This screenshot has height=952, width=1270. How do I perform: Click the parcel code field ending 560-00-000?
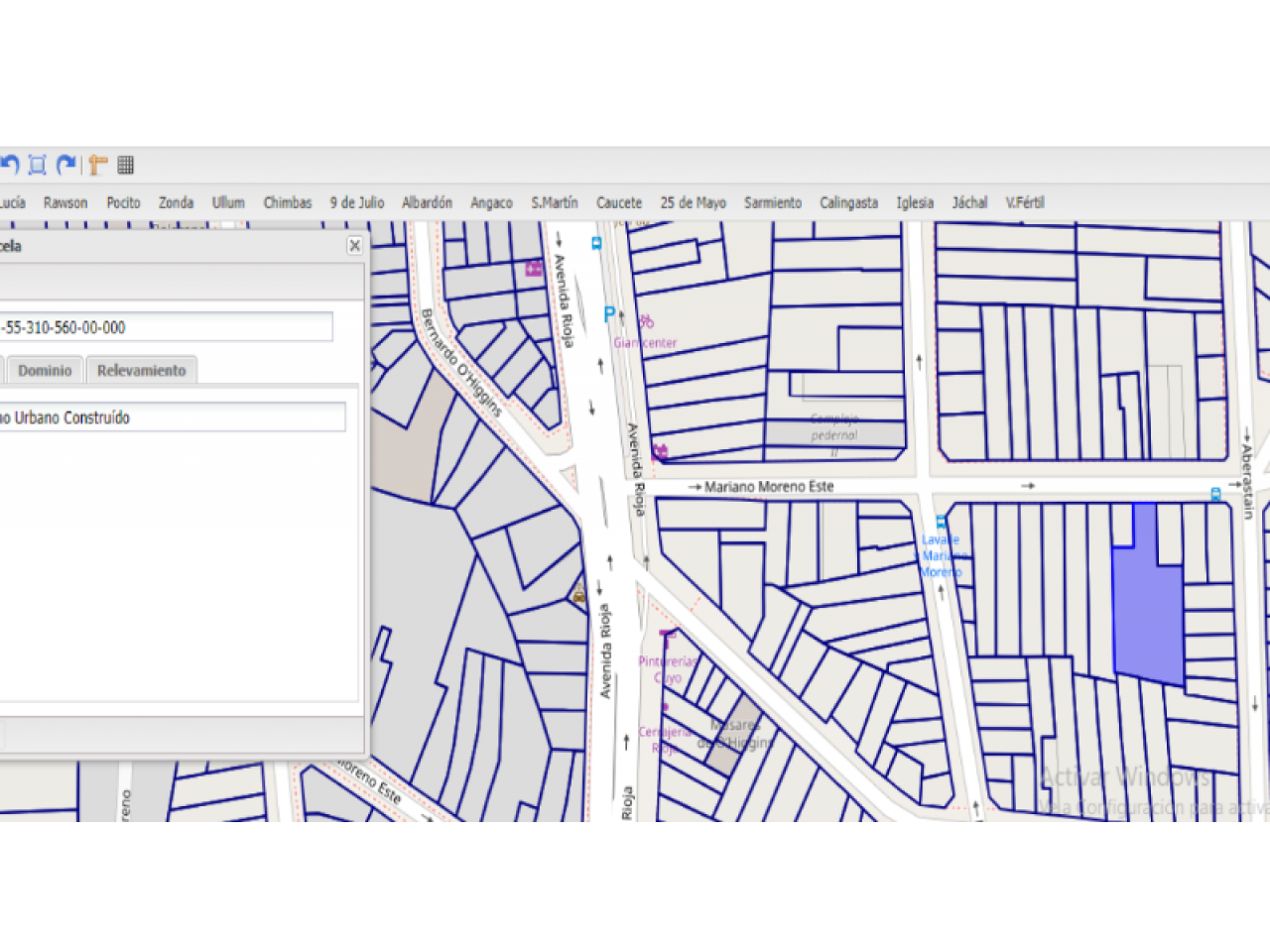tap(166, 327)
